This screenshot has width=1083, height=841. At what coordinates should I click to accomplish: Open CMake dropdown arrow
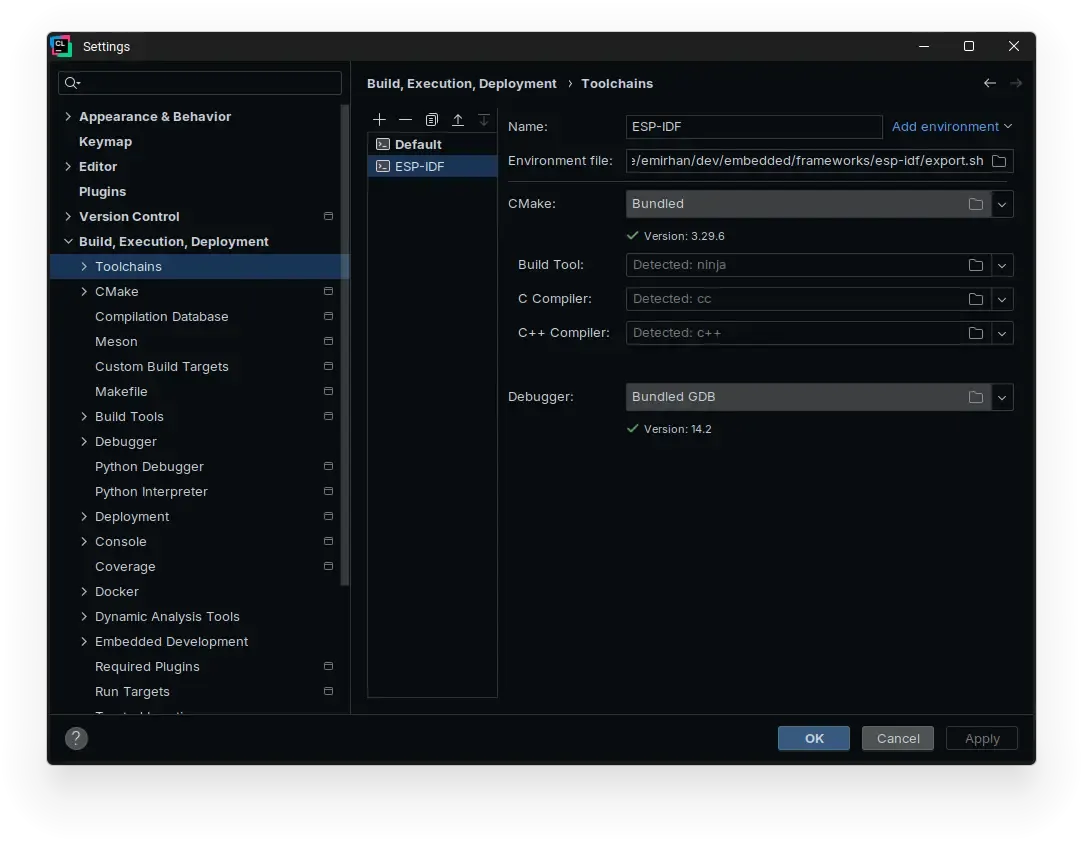tap(1001, 204)
